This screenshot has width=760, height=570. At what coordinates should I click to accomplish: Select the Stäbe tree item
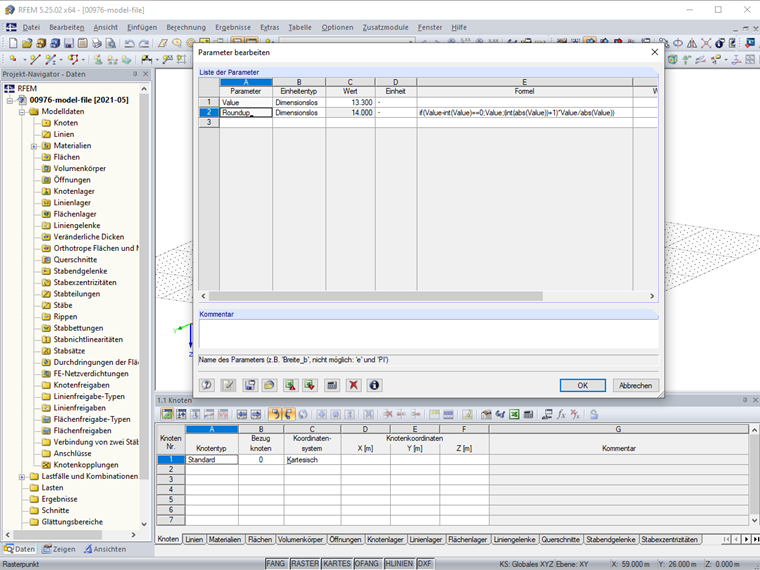click(63, 305)
